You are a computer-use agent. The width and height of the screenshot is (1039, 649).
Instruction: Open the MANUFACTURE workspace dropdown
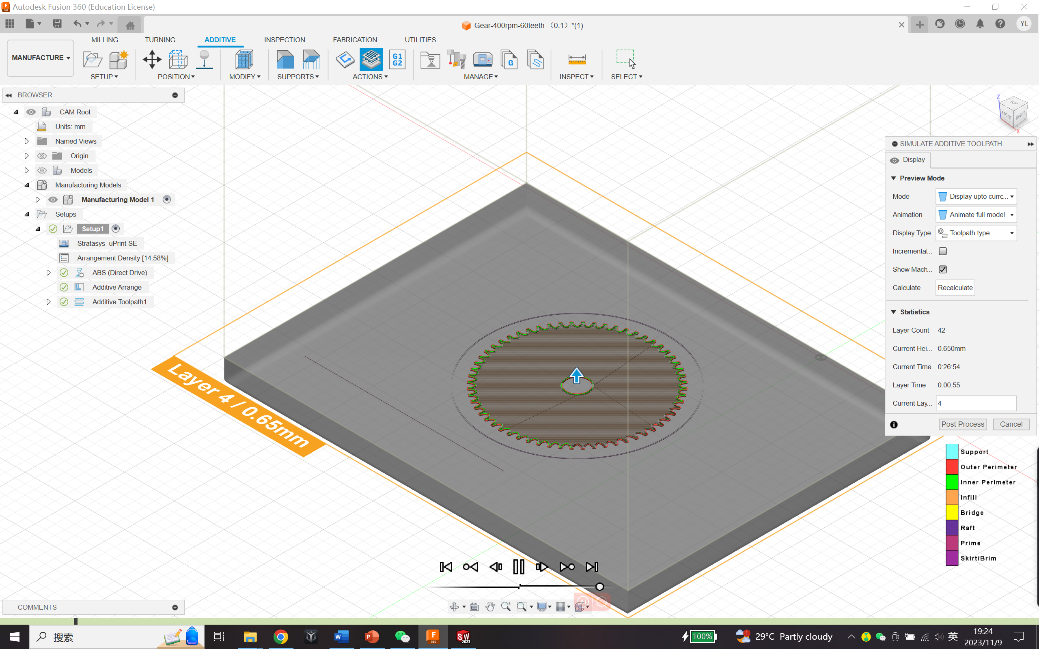[40, 58]
